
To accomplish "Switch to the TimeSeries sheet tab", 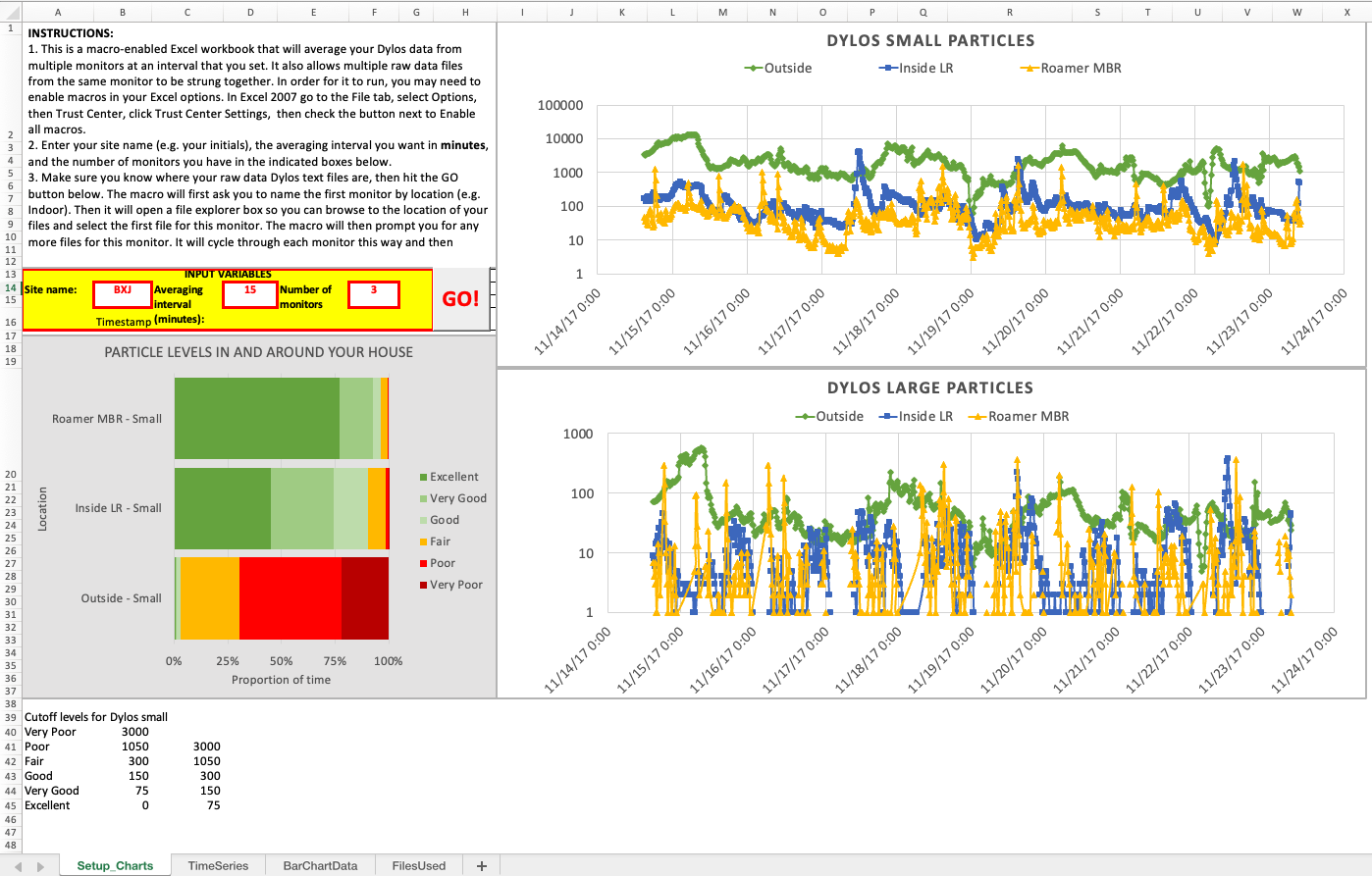I will pos(218,865).
